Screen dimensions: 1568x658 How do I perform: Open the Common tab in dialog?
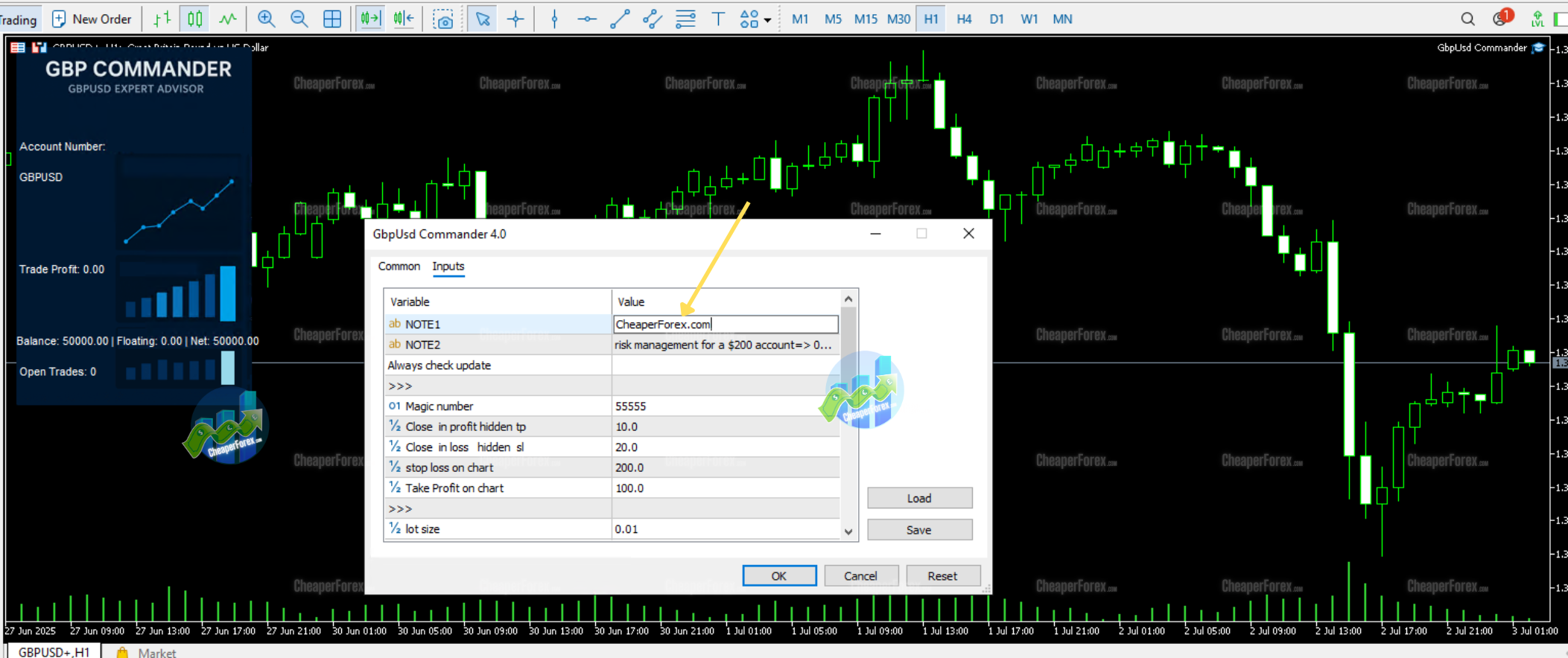click(x=399, y=266)
